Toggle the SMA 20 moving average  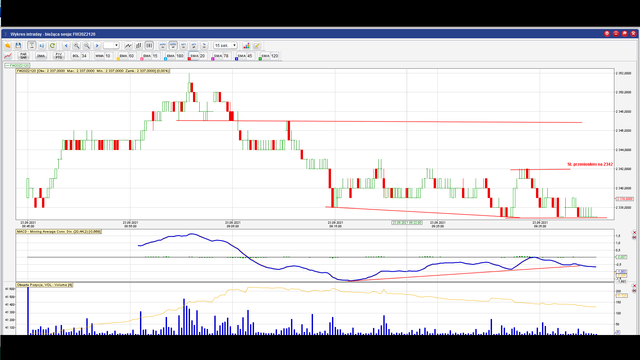(x=198, y=56)
